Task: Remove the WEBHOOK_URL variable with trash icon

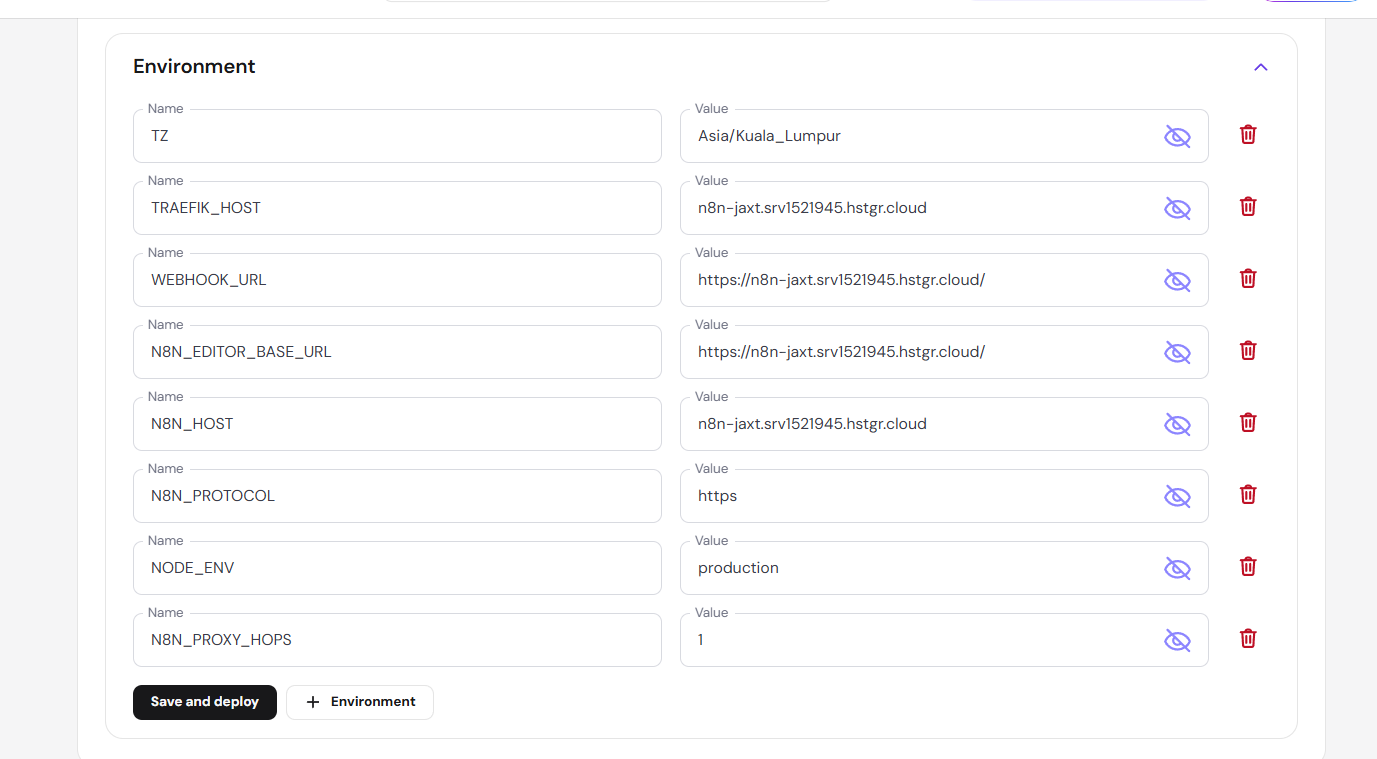Action: tap(1248, 279)
